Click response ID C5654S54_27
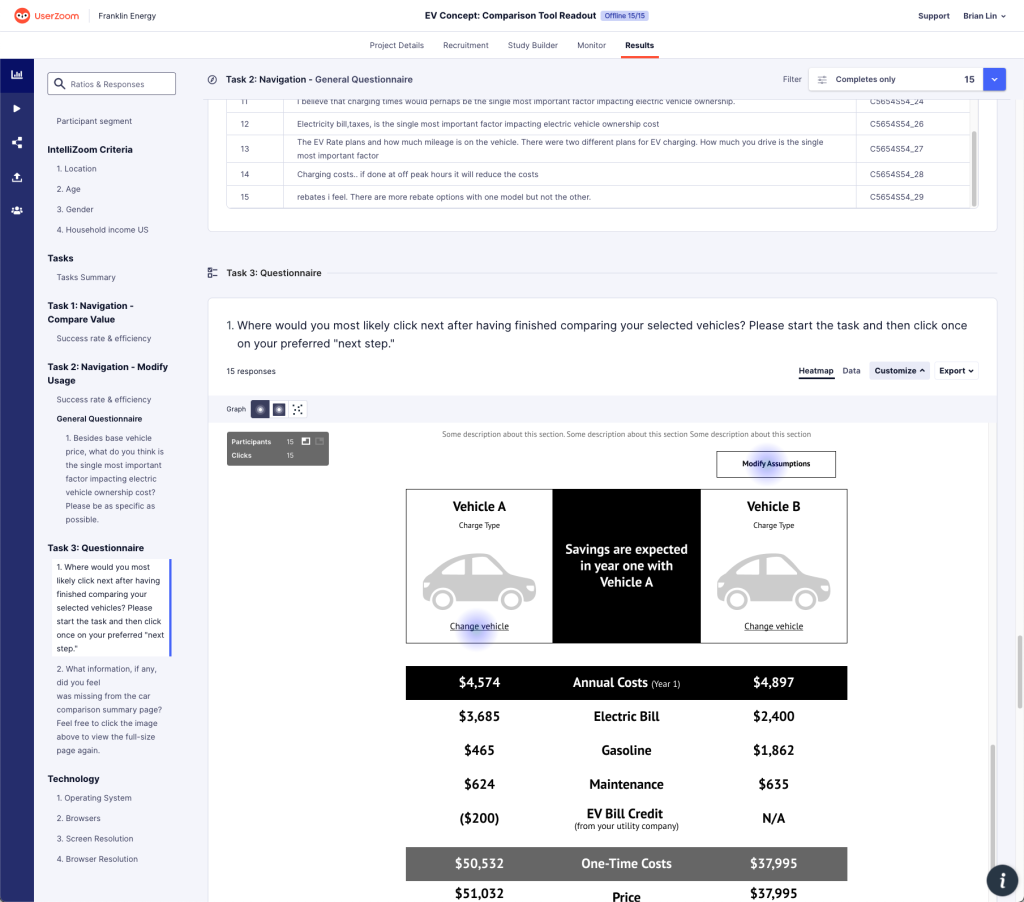 (897, 149)
